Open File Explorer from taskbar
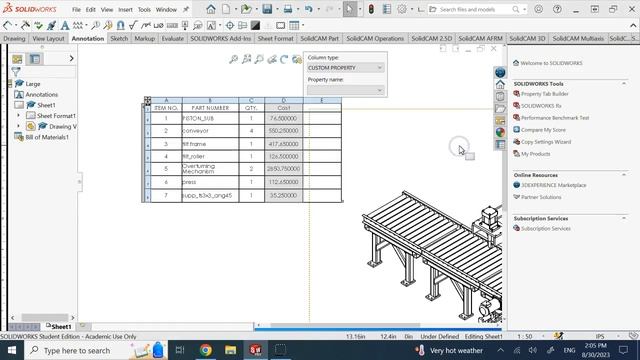The width and height of the screenshot is (640, 360). tap(231, 350)
